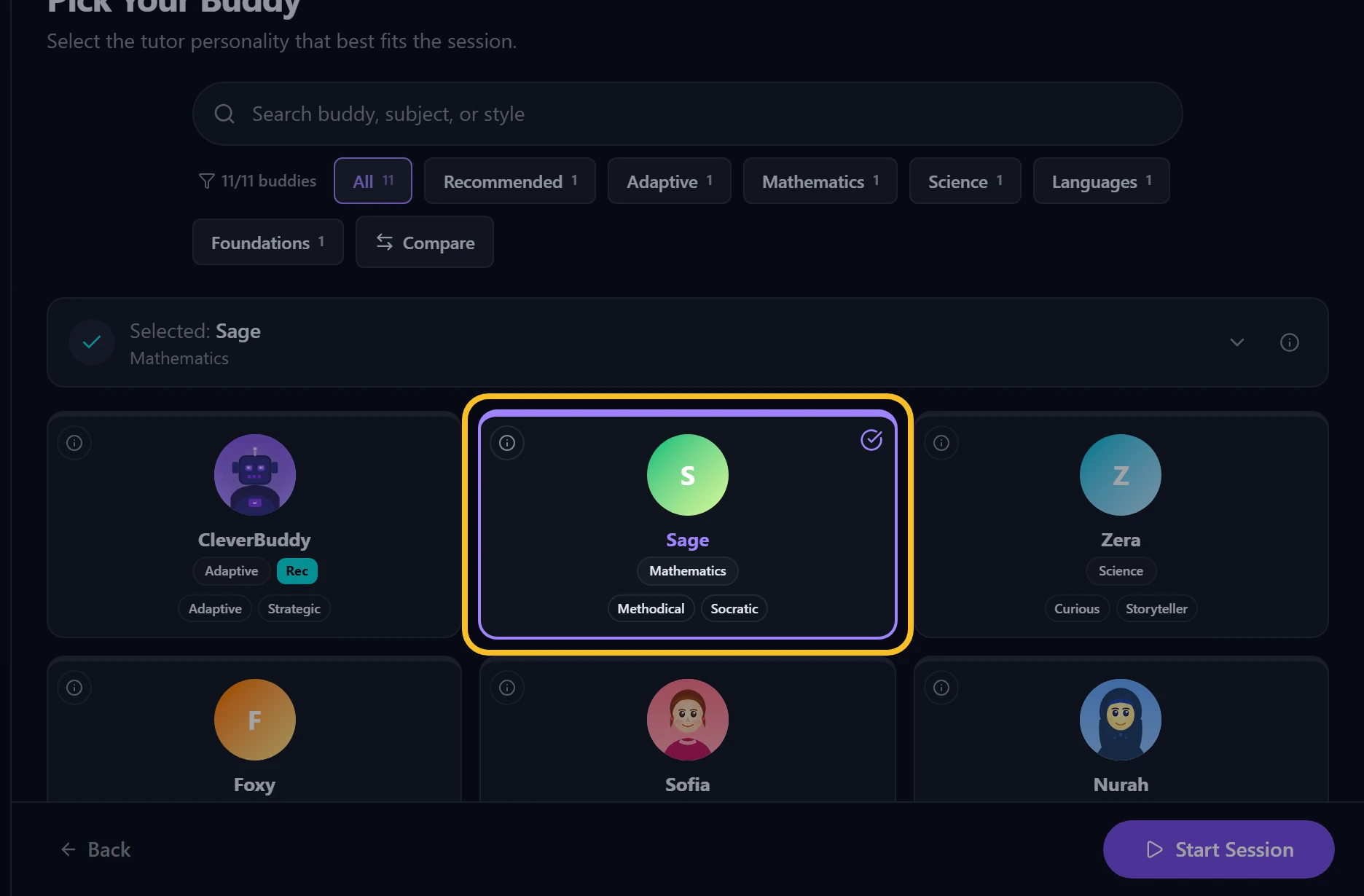Click the Nurah name label
This screenshot has height=896, width=1364.
click(1121, 785)
